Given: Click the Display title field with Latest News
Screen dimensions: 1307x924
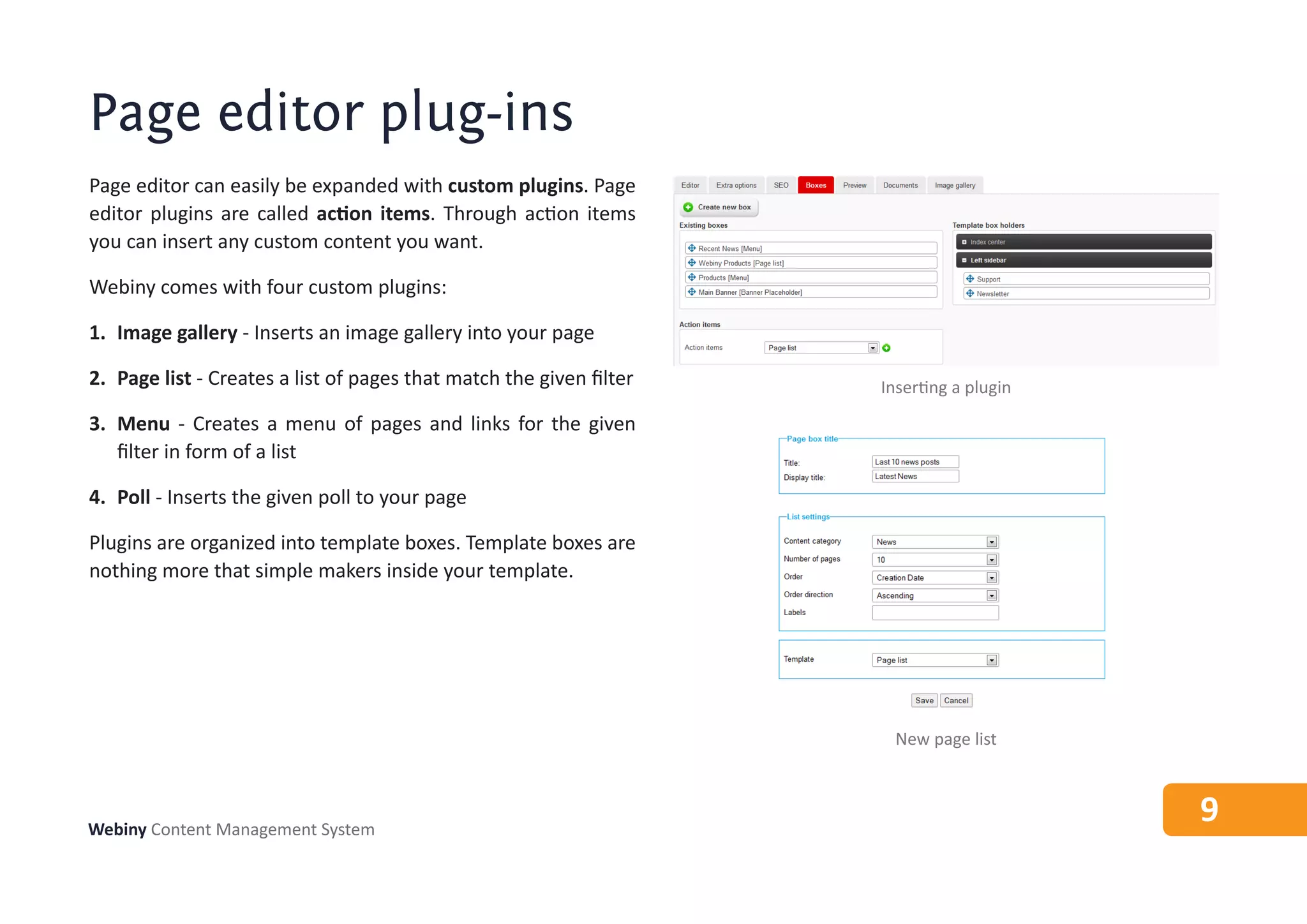Looking at the screenshot, I should coord(915,477).
